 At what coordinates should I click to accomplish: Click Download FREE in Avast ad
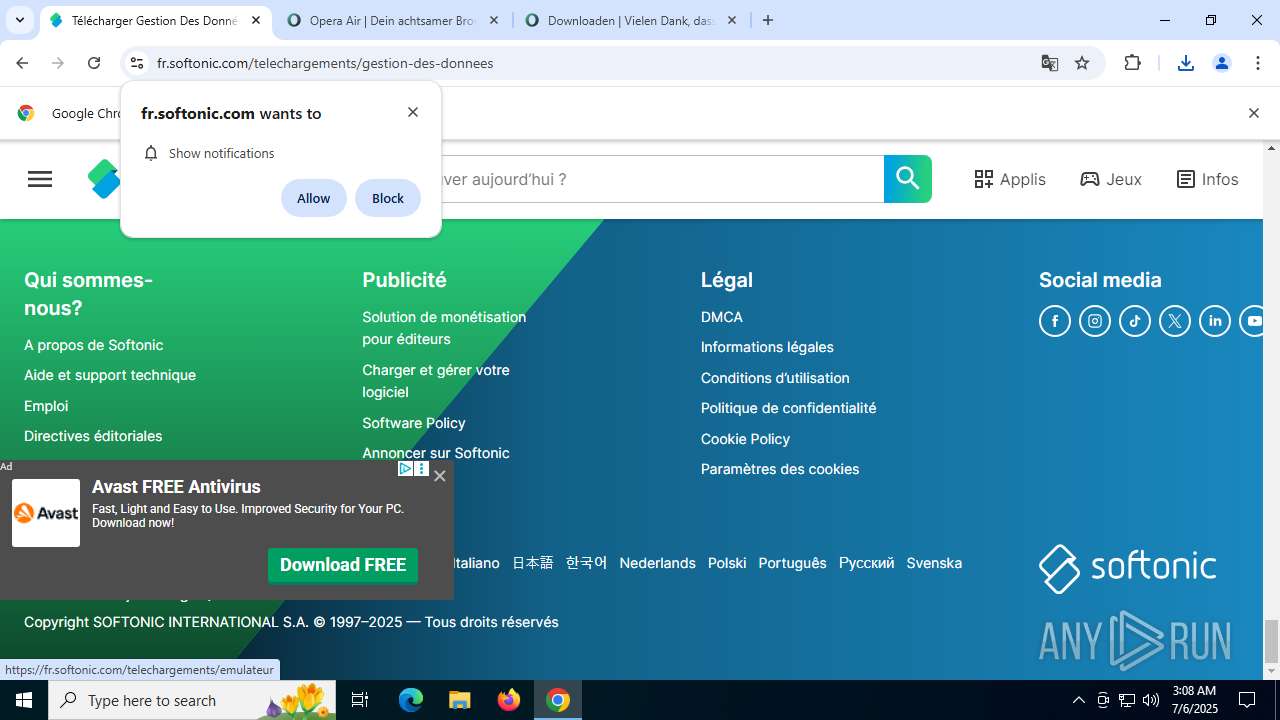(x=343, y=565)
